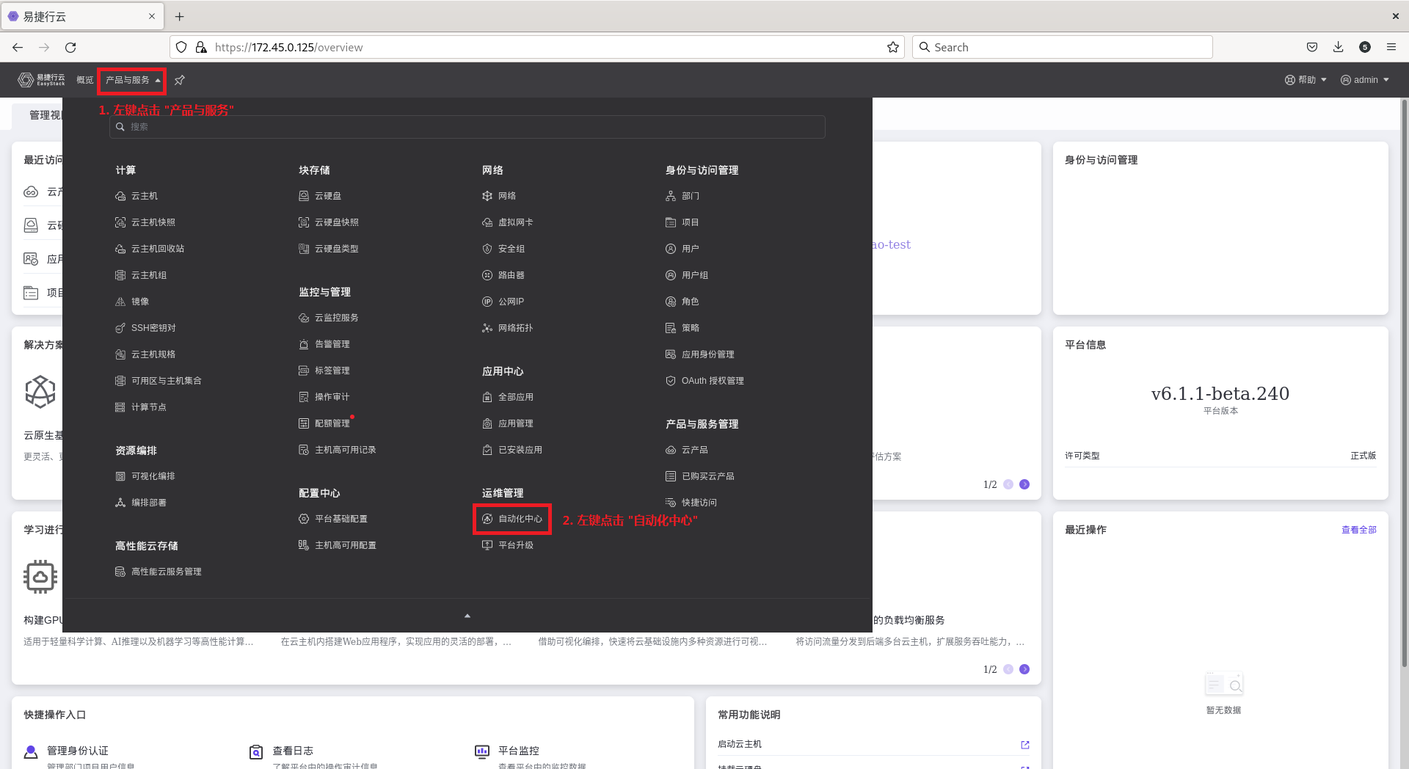Viewport: 1409px width, 769px height.
Task: Bookmark page with star icon
Action: coord(893,47)
